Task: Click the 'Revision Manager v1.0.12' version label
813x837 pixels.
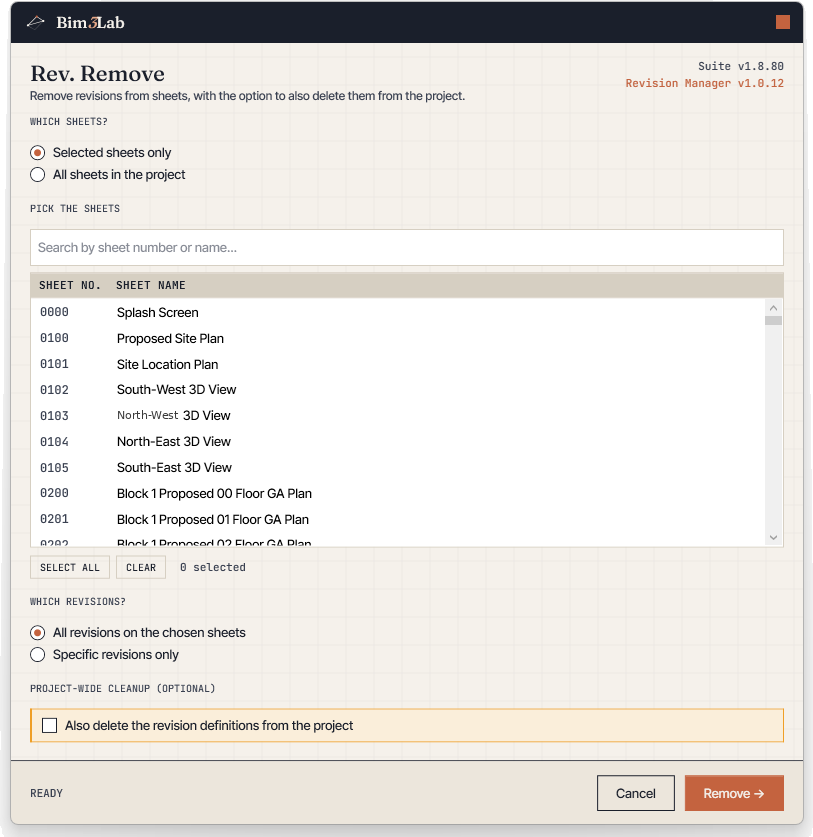Action: [x=705, y=83]
